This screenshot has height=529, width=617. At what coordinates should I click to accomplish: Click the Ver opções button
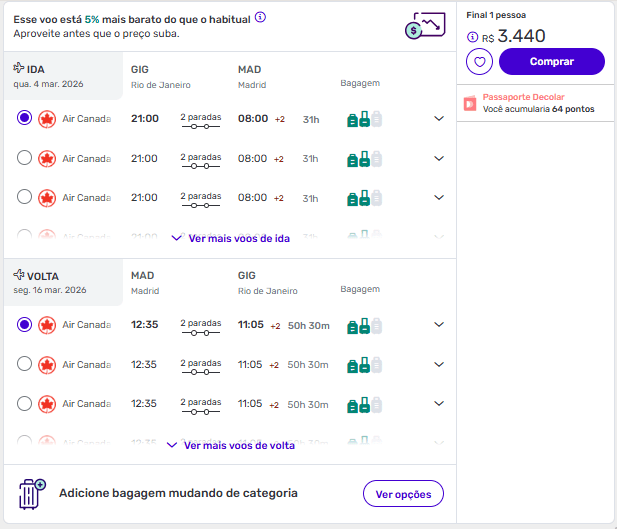click(403, 494)
